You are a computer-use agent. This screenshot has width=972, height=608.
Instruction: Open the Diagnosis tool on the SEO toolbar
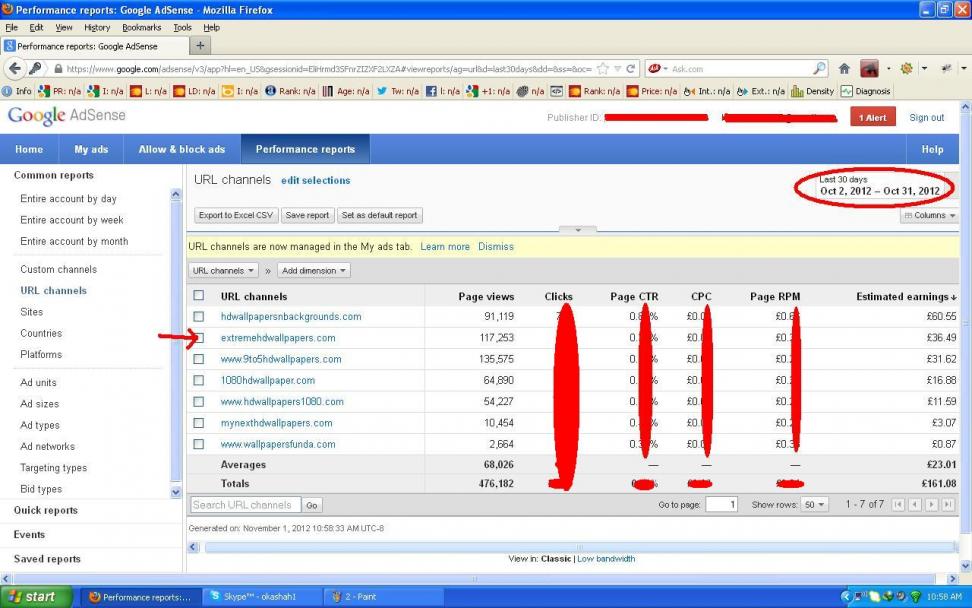click(x=865, y=91)
